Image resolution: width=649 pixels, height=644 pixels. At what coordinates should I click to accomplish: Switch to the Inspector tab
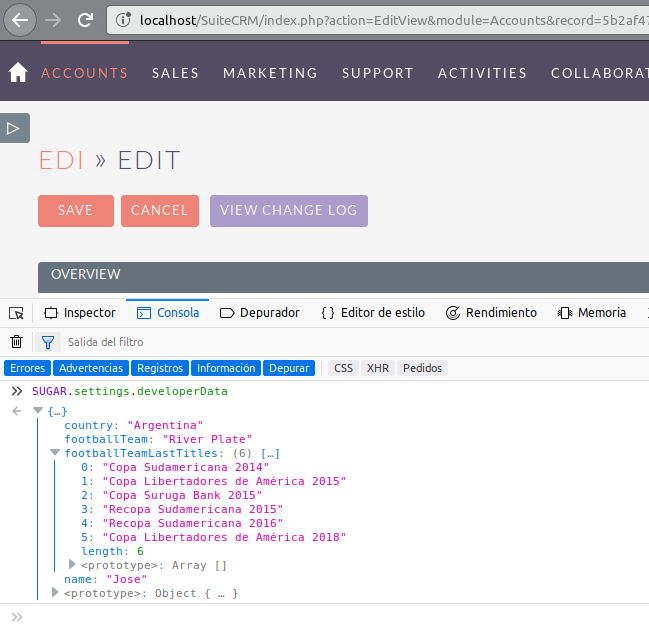tap(80, 313)
